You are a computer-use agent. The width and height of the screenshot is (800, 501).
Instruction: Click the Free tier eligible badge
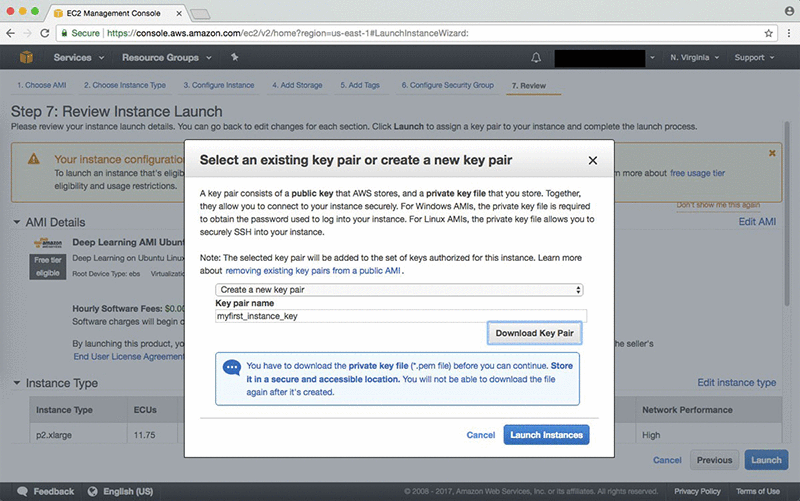(47, 266)
